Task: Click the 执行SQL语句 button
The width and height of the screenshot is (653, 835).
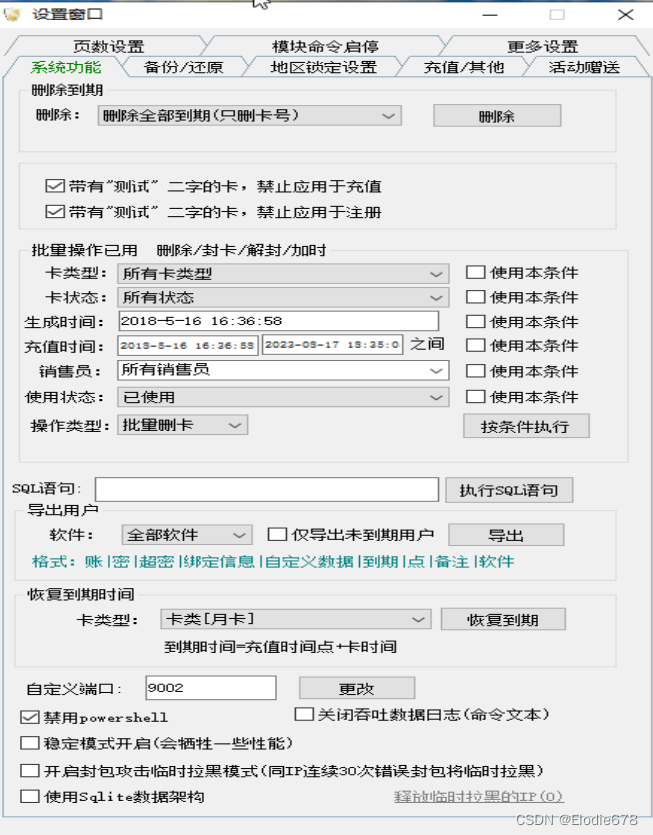Action: click(509, 490)
